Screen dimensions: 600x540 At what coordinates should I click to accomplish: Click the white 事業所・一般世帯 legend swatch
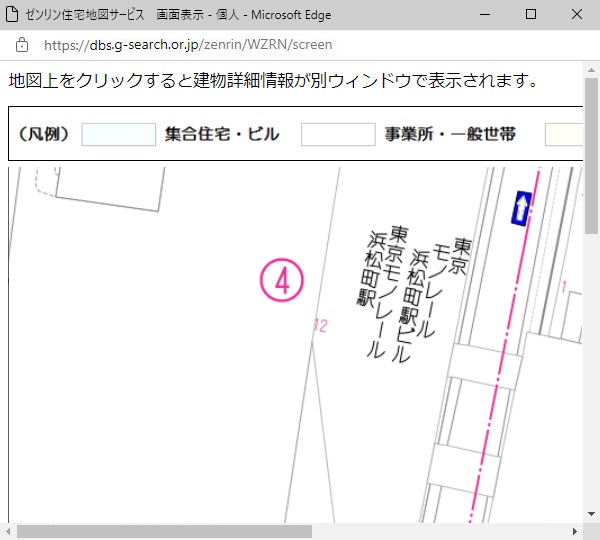point(338,134)
